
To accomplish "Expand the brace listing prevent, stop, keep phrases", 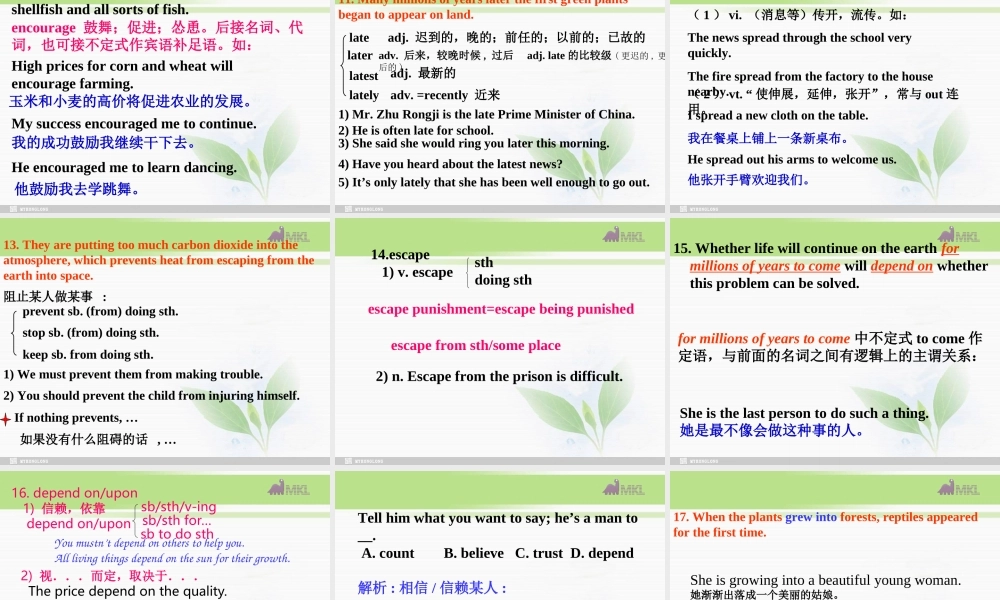I will (12, 332).
